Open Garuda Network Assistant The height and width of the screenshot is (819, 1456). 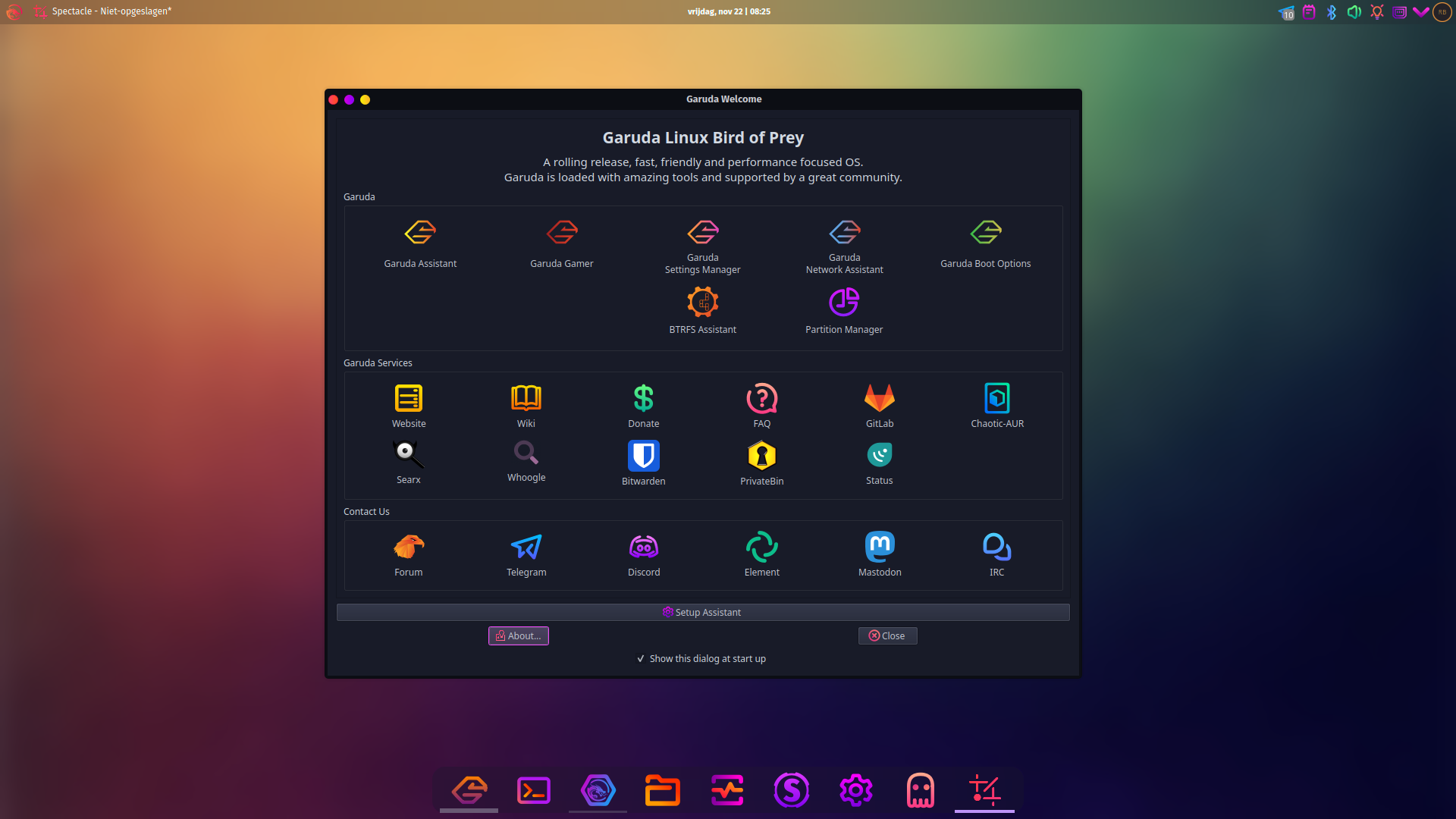(844, 246)
